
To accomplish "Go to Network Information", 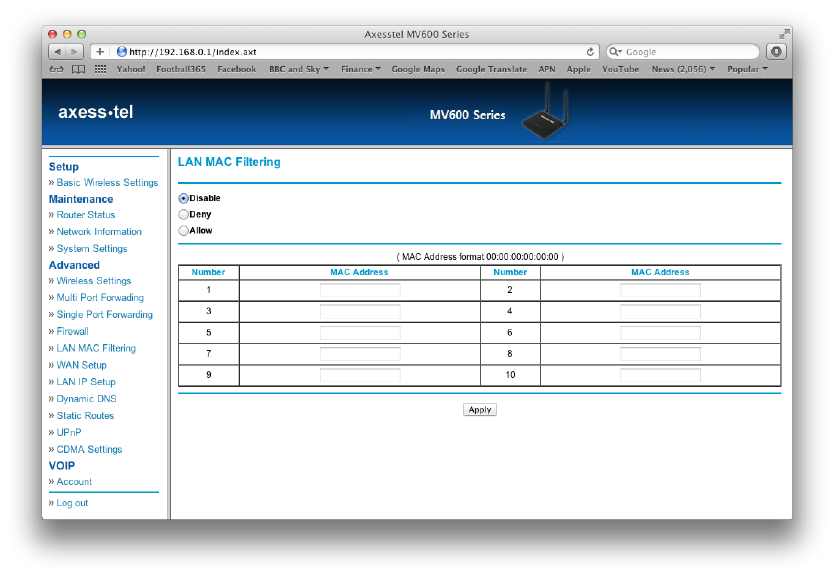I will coord(99,232).
